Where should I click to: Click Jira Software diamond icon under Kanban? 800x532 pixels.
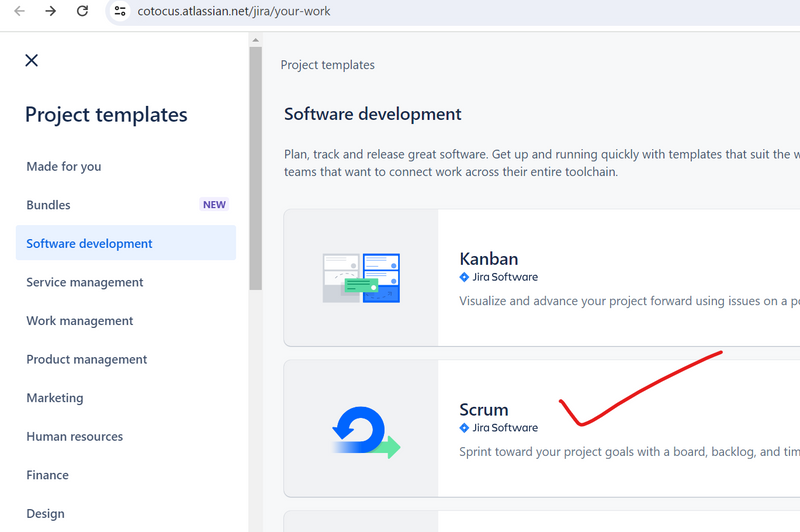[x=464, y=277]
